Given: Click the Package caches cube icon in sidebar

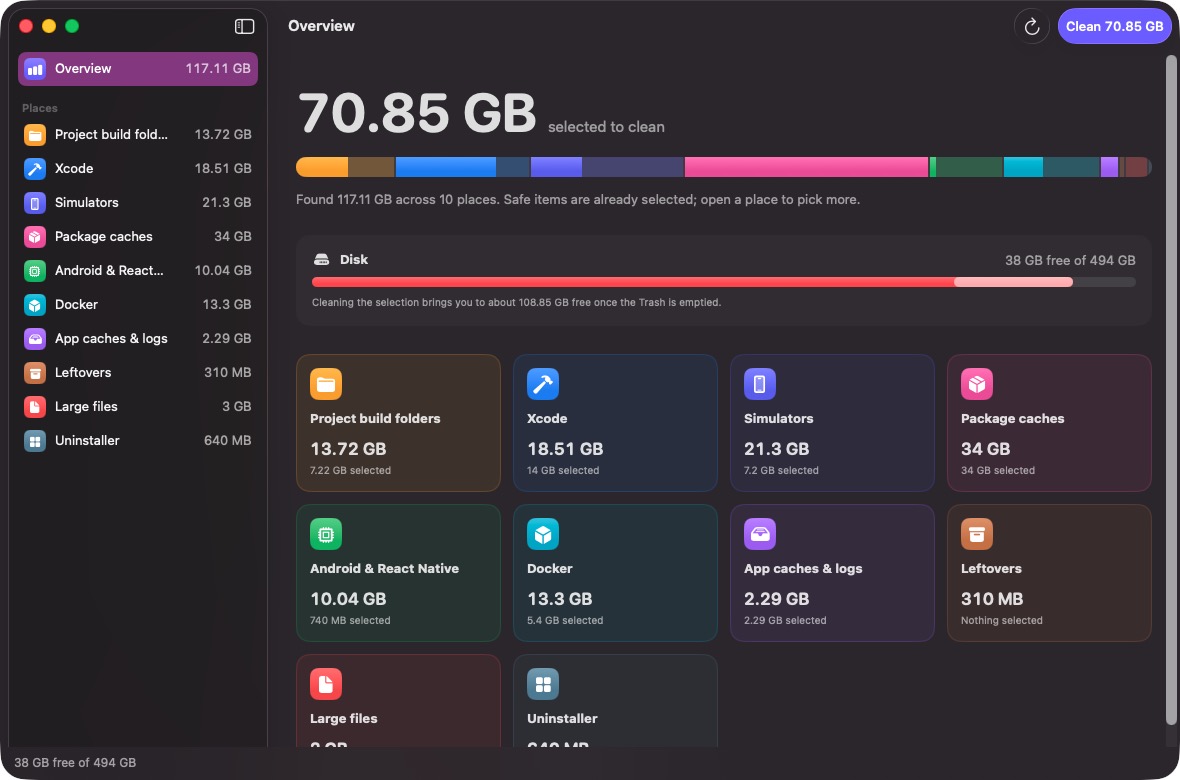Looking at the screenshot, I should coord(35,236).
